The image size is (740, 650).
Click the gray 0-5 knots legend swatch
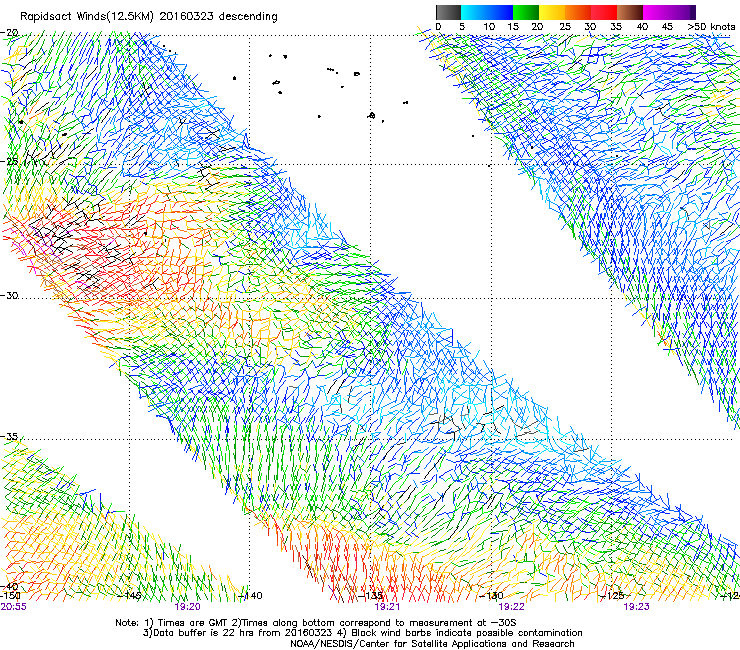(x=448, y=12)
